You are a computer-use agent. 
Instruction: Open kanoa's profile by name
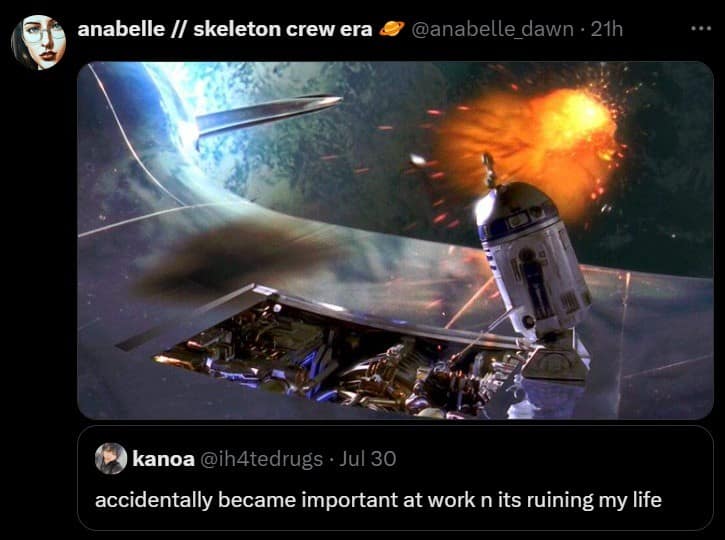(163, 459)
